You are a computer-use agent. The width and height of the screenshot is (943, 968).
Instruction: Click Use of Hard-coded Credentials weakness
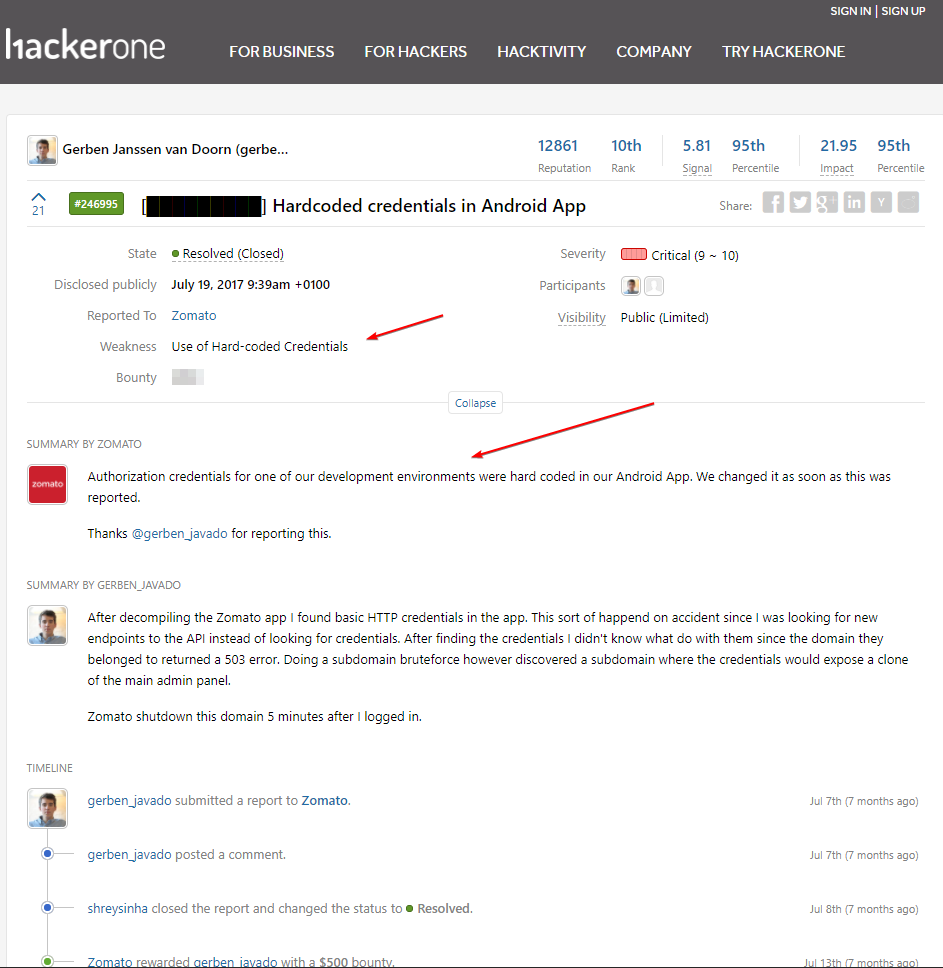click(x=260, y=346)
